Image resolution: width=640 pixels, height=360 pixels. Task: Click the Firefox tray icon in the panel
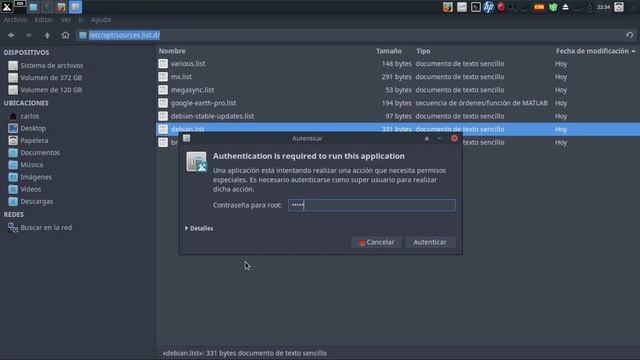pyautogui.click(x=448, y=7)
